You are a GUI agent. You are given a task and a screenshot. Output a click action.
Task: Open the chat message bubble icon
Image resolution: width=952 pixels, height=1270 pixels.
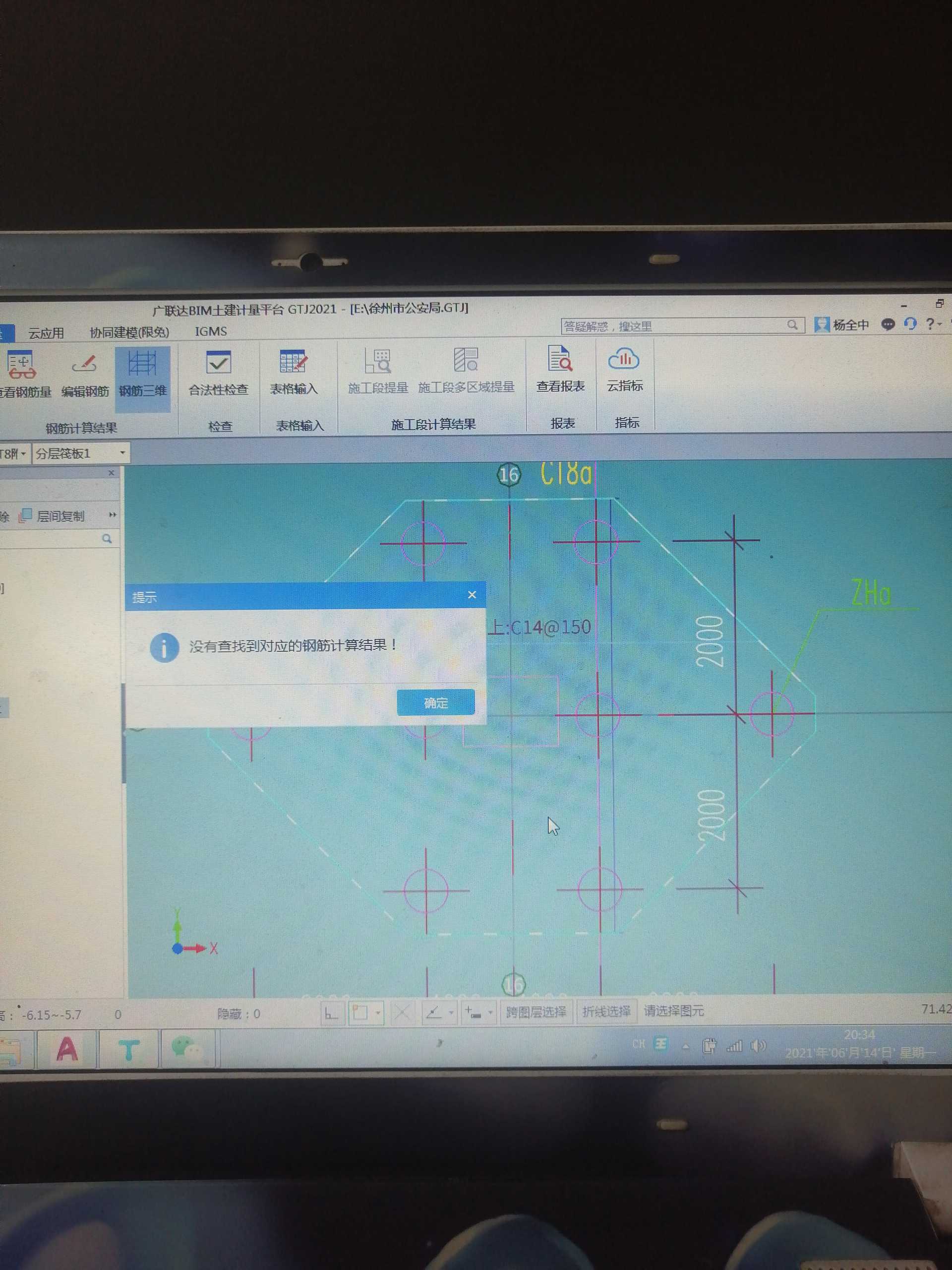tap(888, 324)
